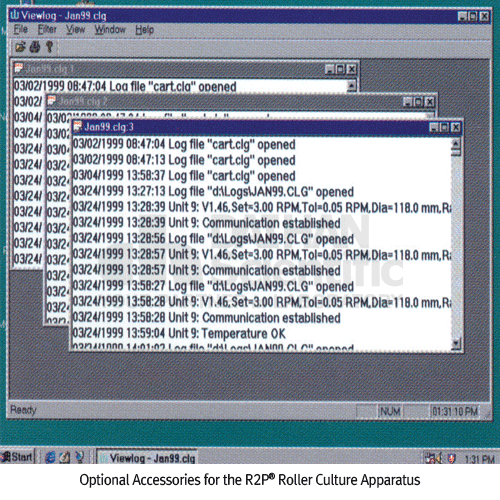Image resolution: width=500 pixels, height=500 pixels.
Task: Click the Open log file toolbar icon
Action: [x=20, y=47]
